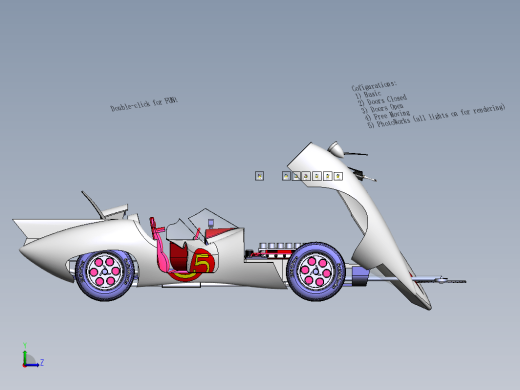Select the fifth light icon in the six-icon row
The height and width of the screenshot is (390, 520).
tap(327, 176)
